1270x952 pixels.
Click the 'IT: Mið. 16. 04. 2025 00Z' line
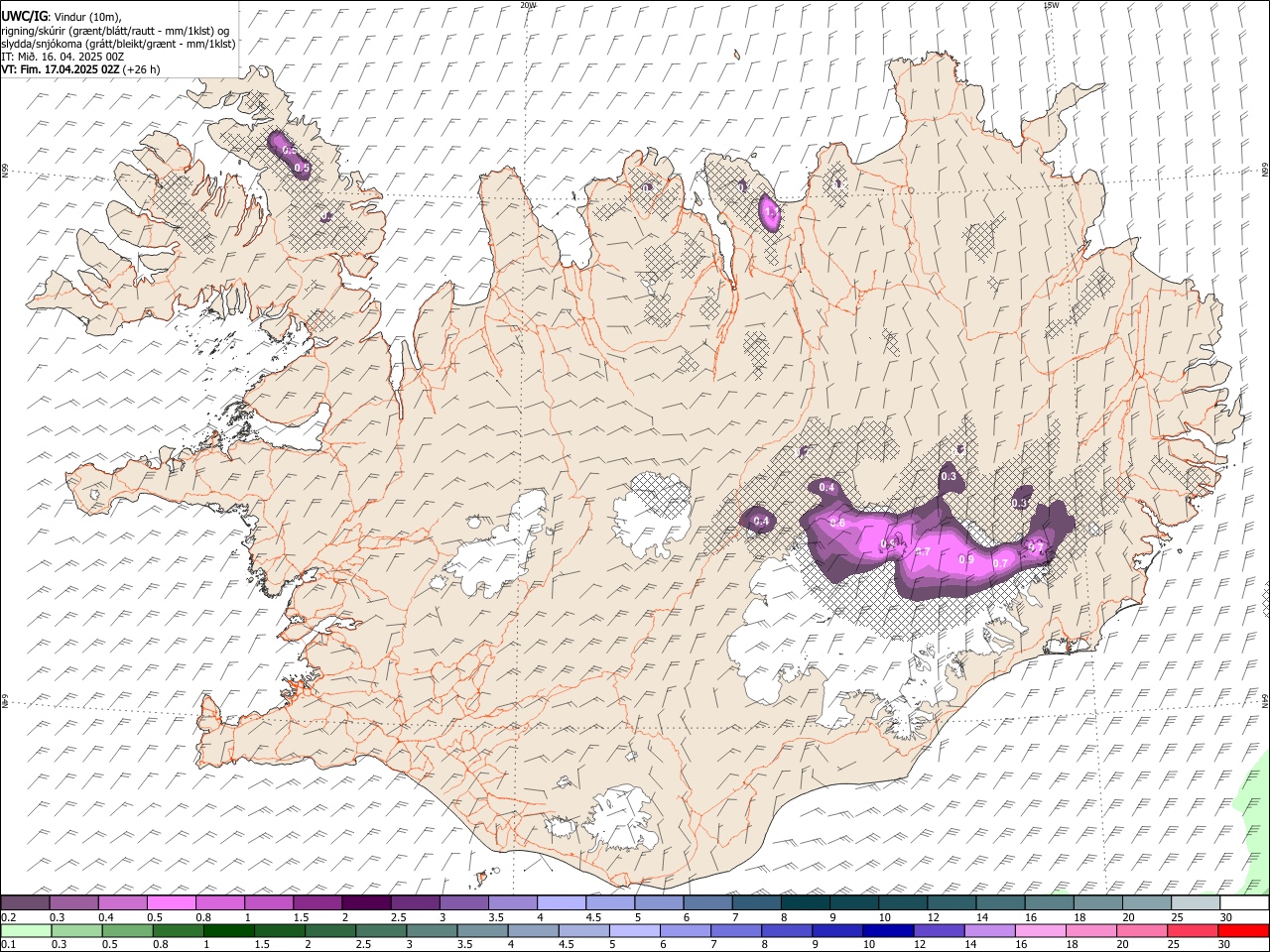(x=63, y=57)
